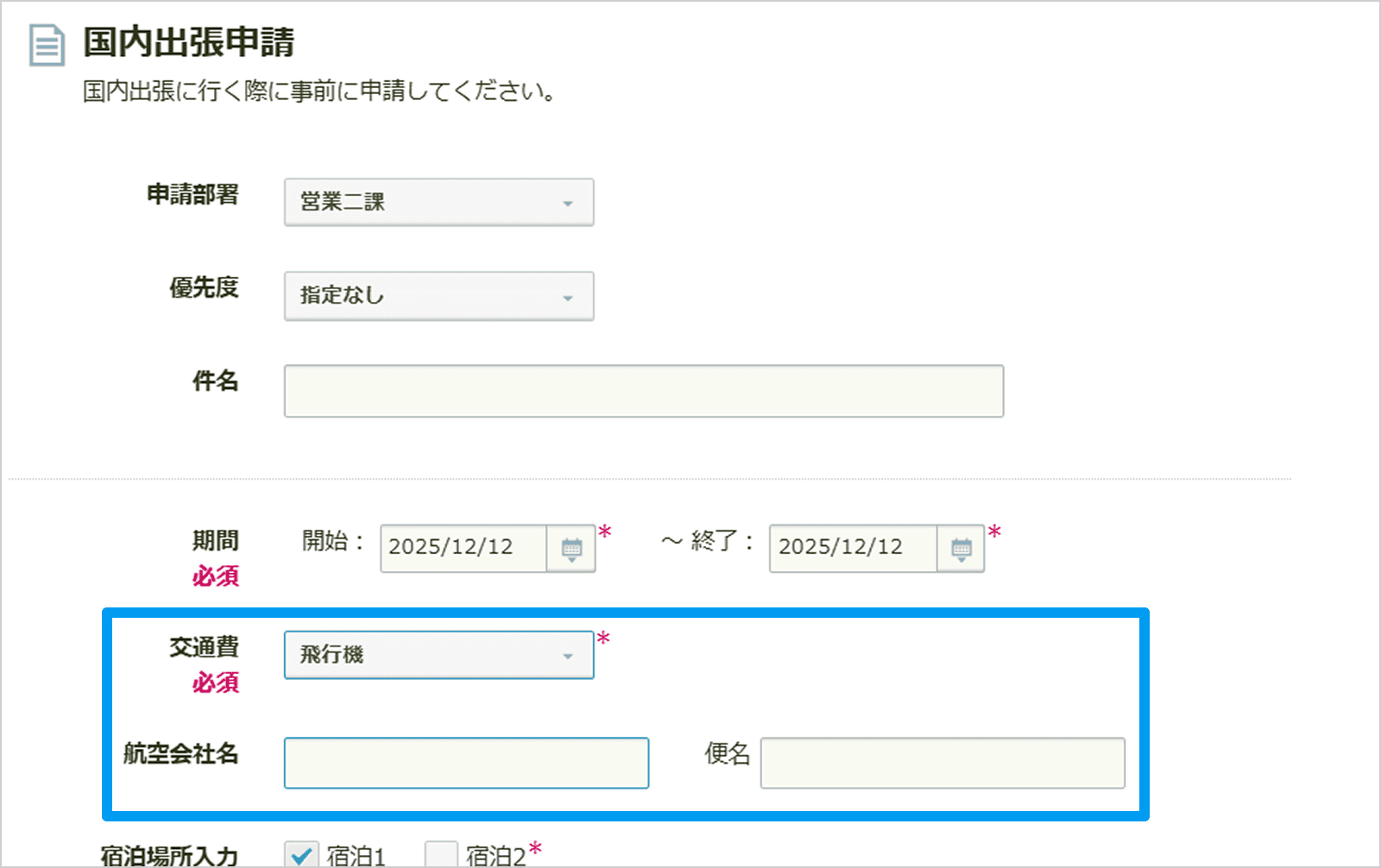Open the calendar picker for end date

(x=961, y=548)
